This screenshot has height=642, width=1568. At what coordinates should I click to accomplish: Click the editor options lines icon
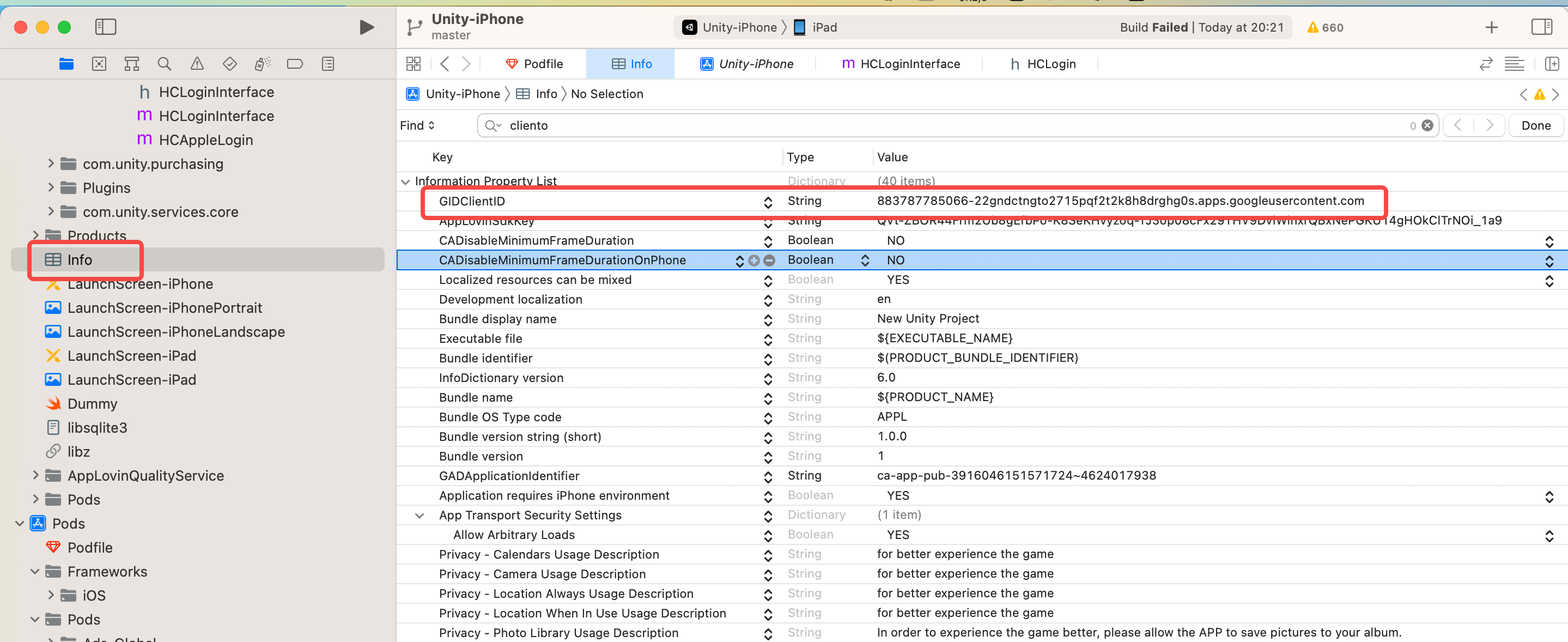click(1515, 64)
